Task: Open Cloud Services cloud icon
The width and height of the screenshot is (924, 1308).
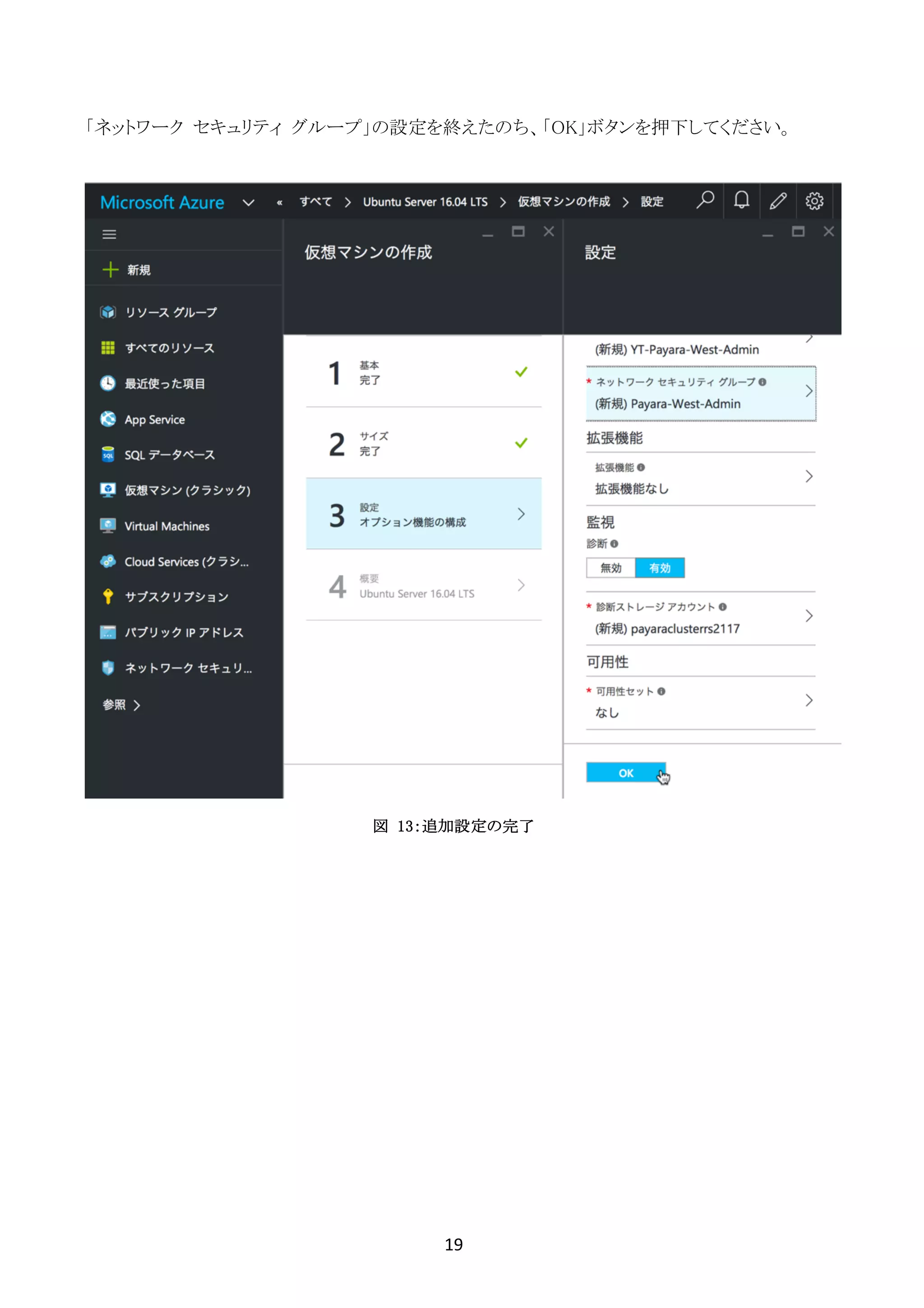Action: [x=107, y=561]
